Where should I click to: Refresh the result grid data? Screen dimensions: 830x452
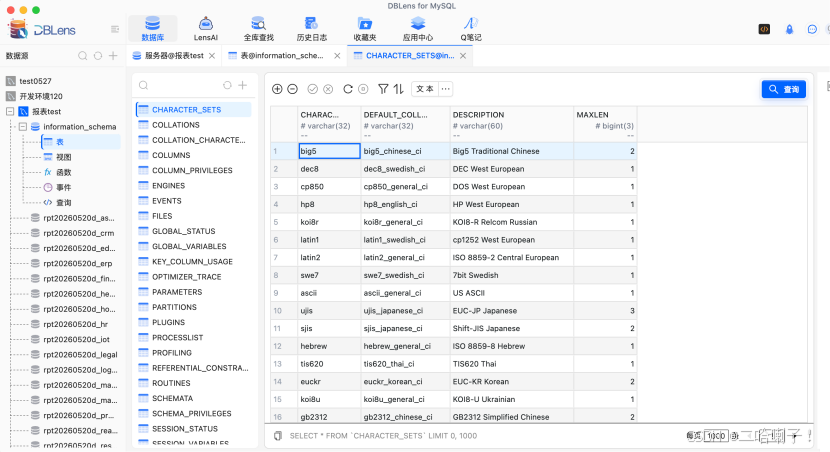(348, 89)
